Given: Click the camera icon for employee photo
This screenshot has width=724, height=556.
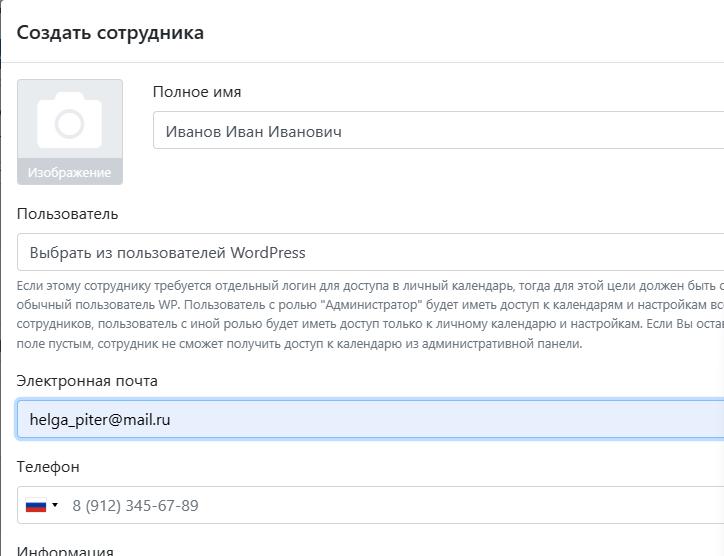Looking at the screenshot, I should pos(69,121).
